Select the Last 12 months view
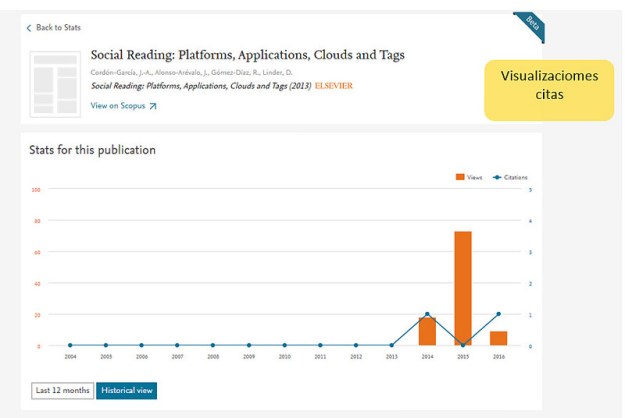Viewport: 625px width, 418px height. point(62,390)
